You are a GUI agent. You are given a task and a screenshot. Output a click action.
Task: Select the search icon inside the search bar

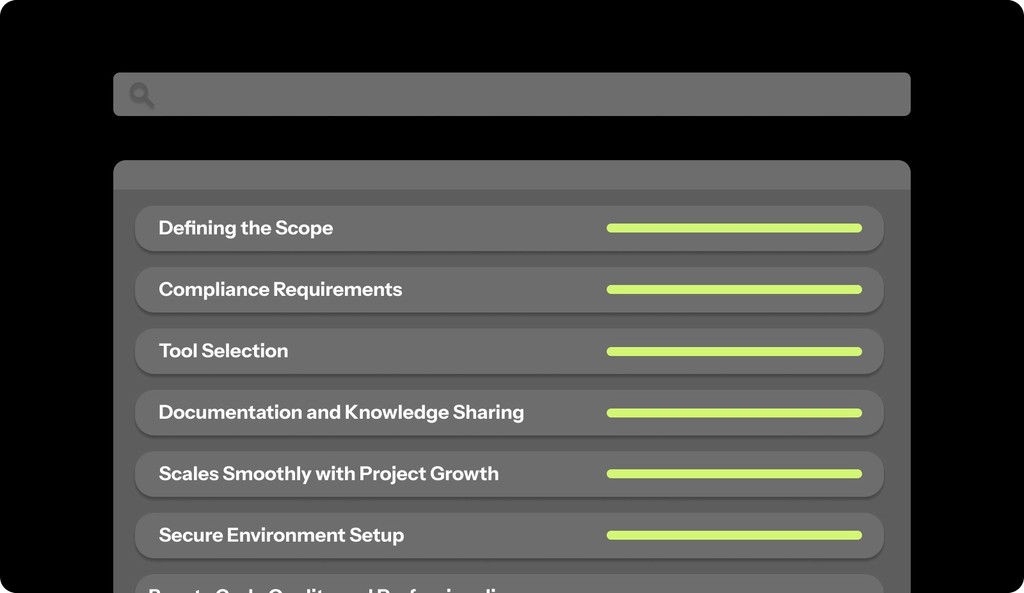(141, 95)
